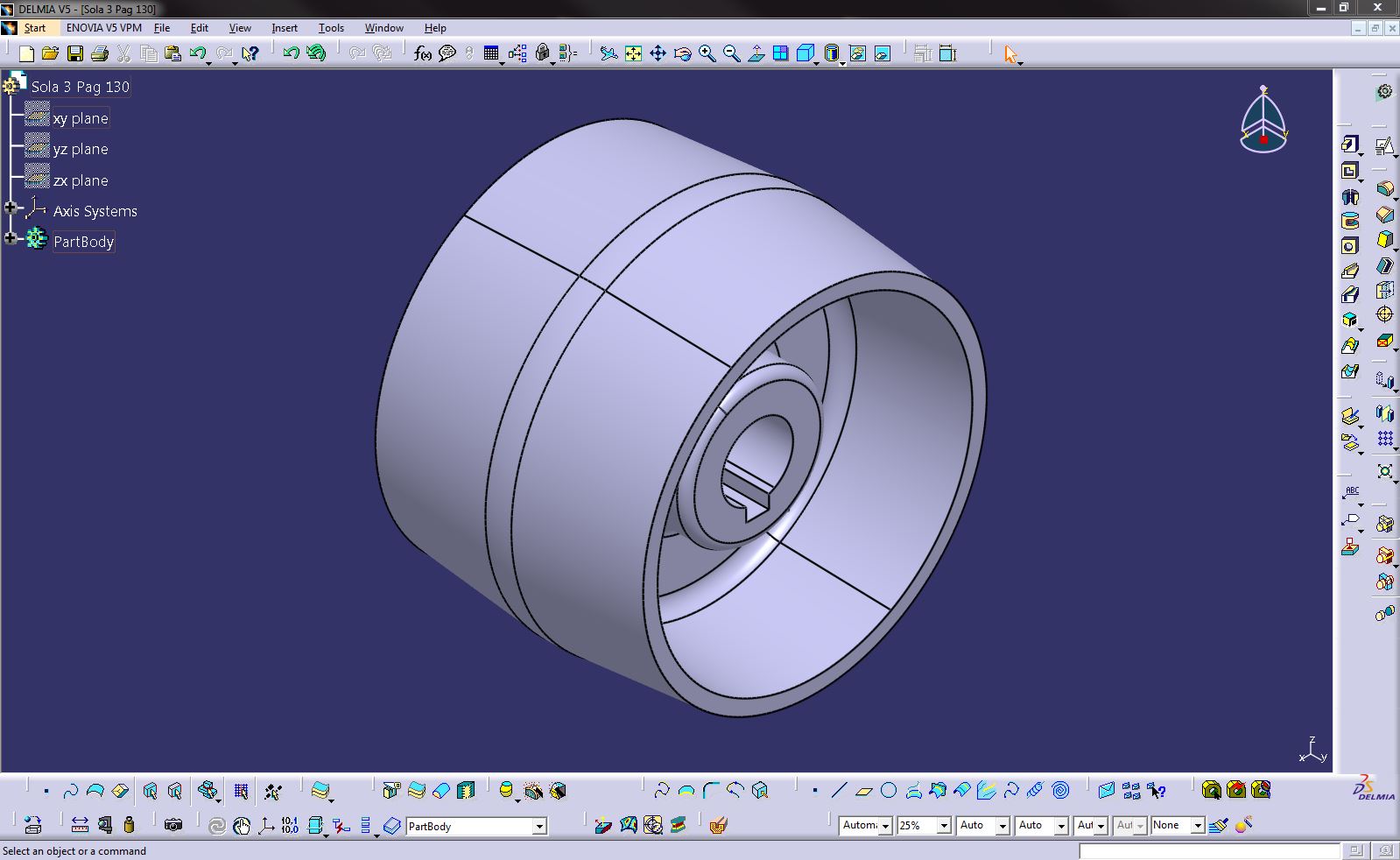Image resolution: width=1400 pixels, height=860 pixels.
Task: Expand the PartBody tree node
Action: pyautogui.click(x=11, y=238)
